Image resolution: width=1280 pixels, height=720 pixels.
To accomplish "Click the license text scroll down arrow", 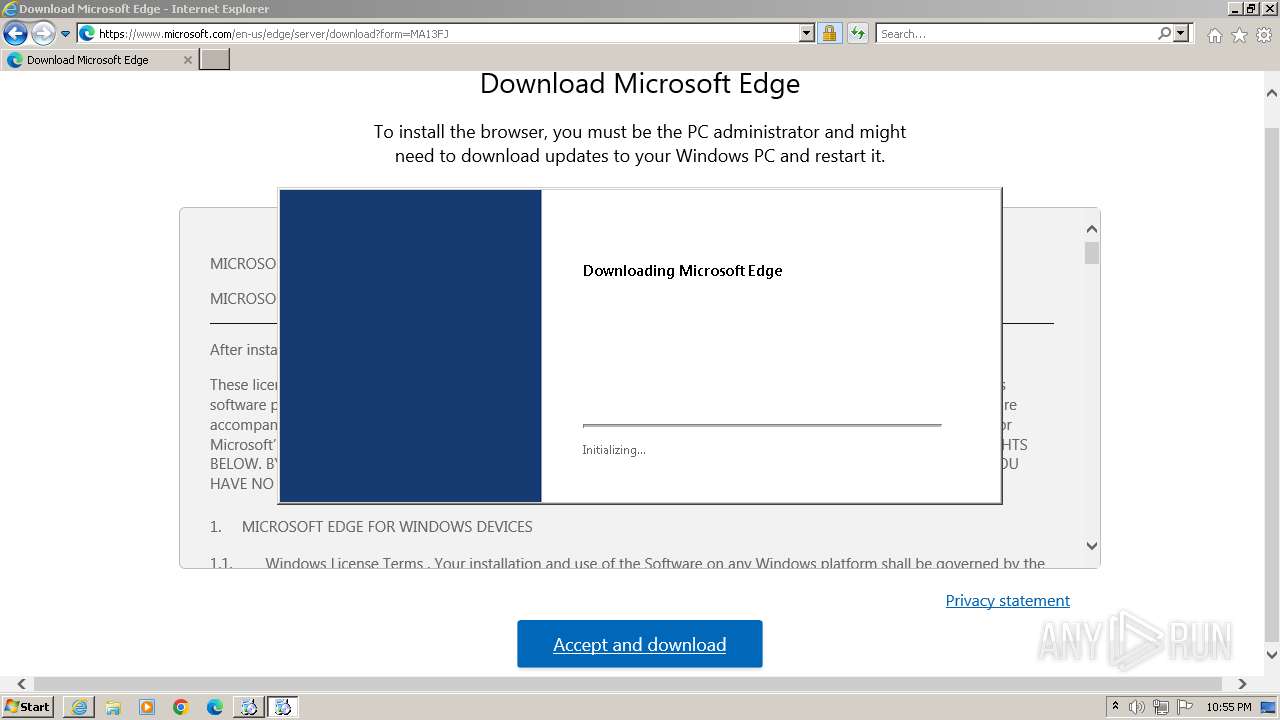I will [x=1091, y=546].
